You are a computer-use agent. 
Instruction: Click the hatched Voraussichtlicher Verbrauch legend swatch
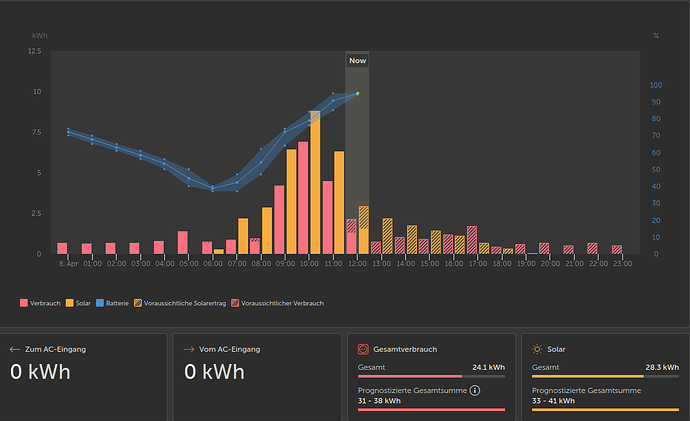click(235, 303)
